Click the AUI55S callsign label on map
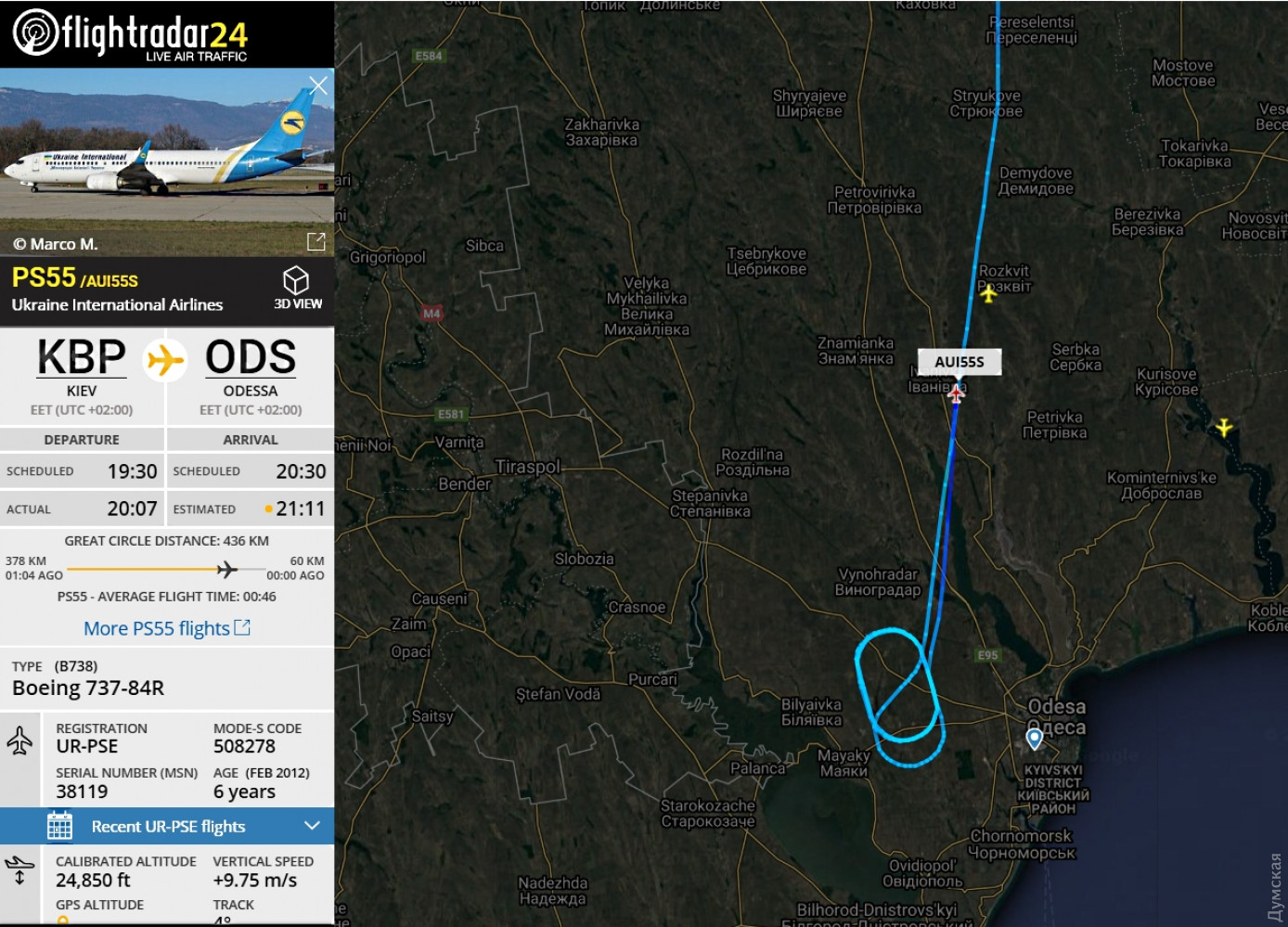The image size is (1288, 927). 960,362
